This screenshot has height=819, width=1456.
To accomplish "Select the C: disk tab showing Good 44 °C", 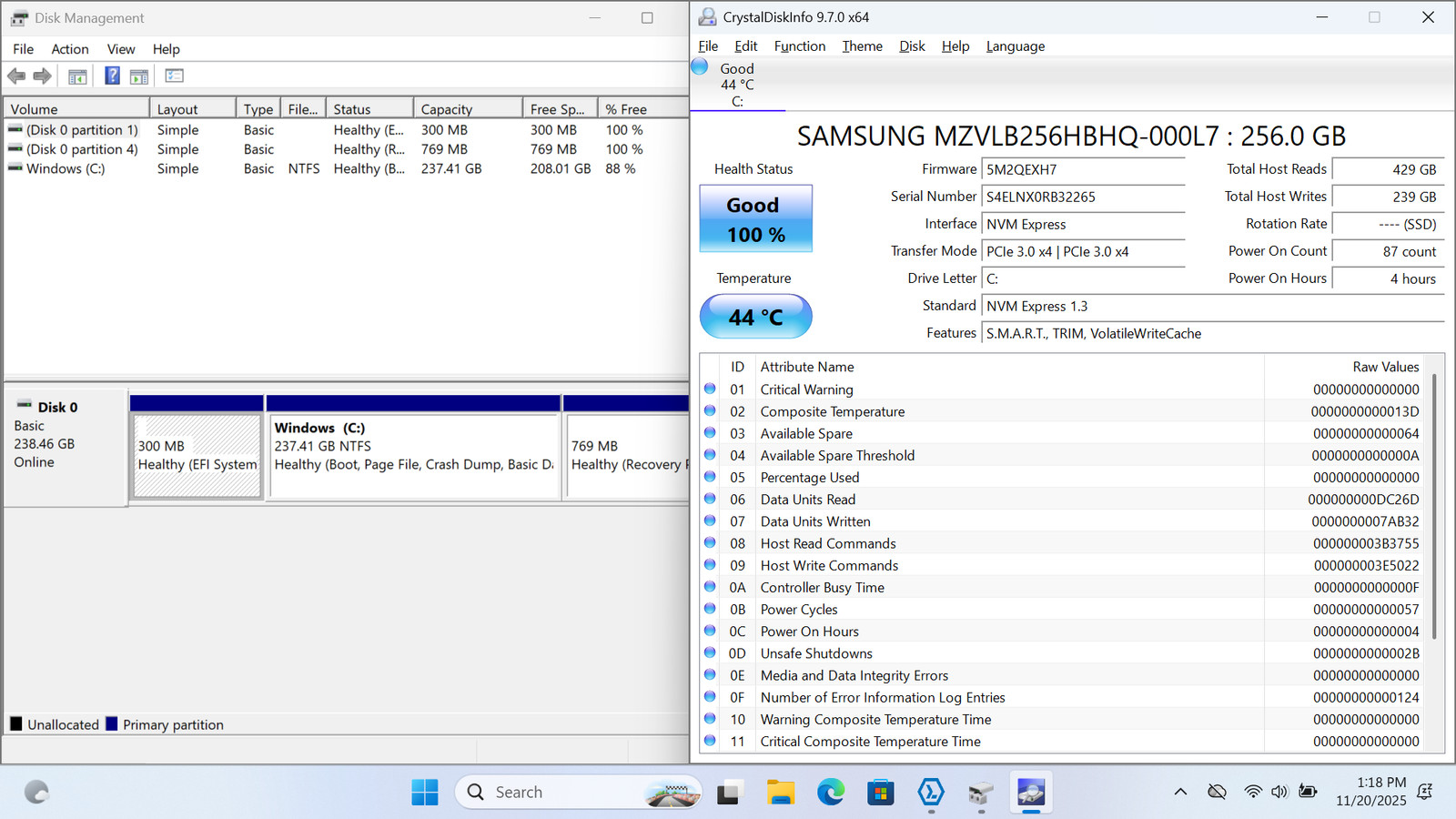I will [x=737, y=85].
